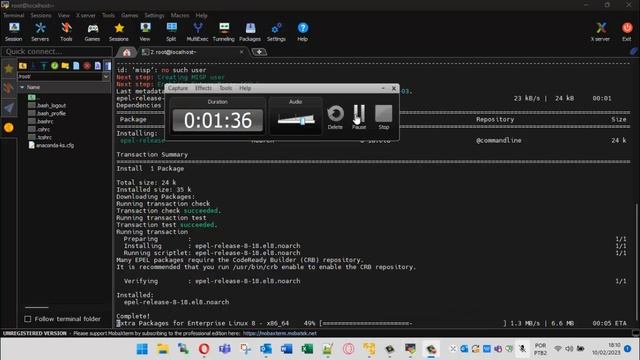Click the Windows Start button
Screen dimensions: 640x360
(142, 349)
